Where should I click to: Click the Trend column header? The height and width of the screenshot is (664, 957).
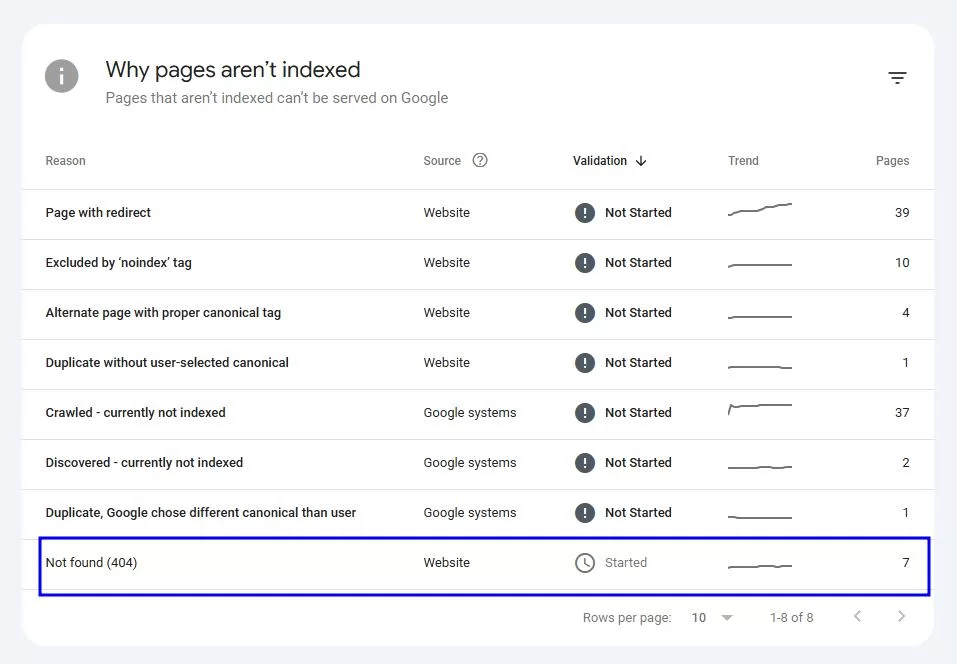(743, 161)
